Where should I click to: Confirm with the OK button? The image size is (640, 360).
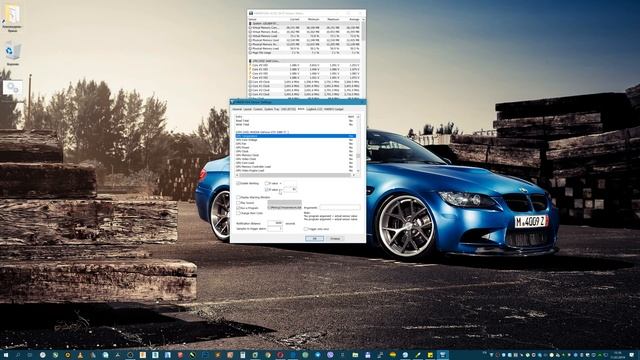pos(314,238)
